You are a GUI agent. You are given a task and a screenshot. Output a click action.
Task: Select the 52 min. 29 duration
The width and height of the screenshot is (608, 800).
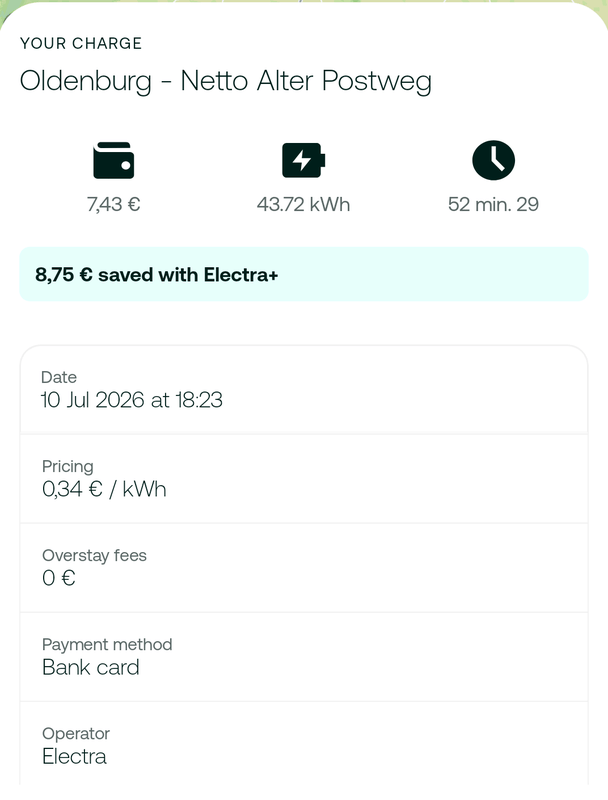coord(493,204)
